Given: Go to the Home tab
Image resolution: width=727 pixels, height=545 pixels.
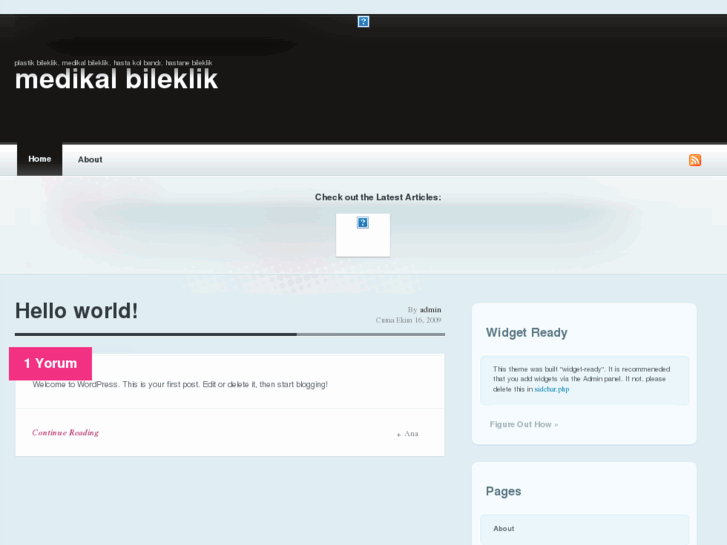Looking at the screenshot, I should (x=39, y=159).
